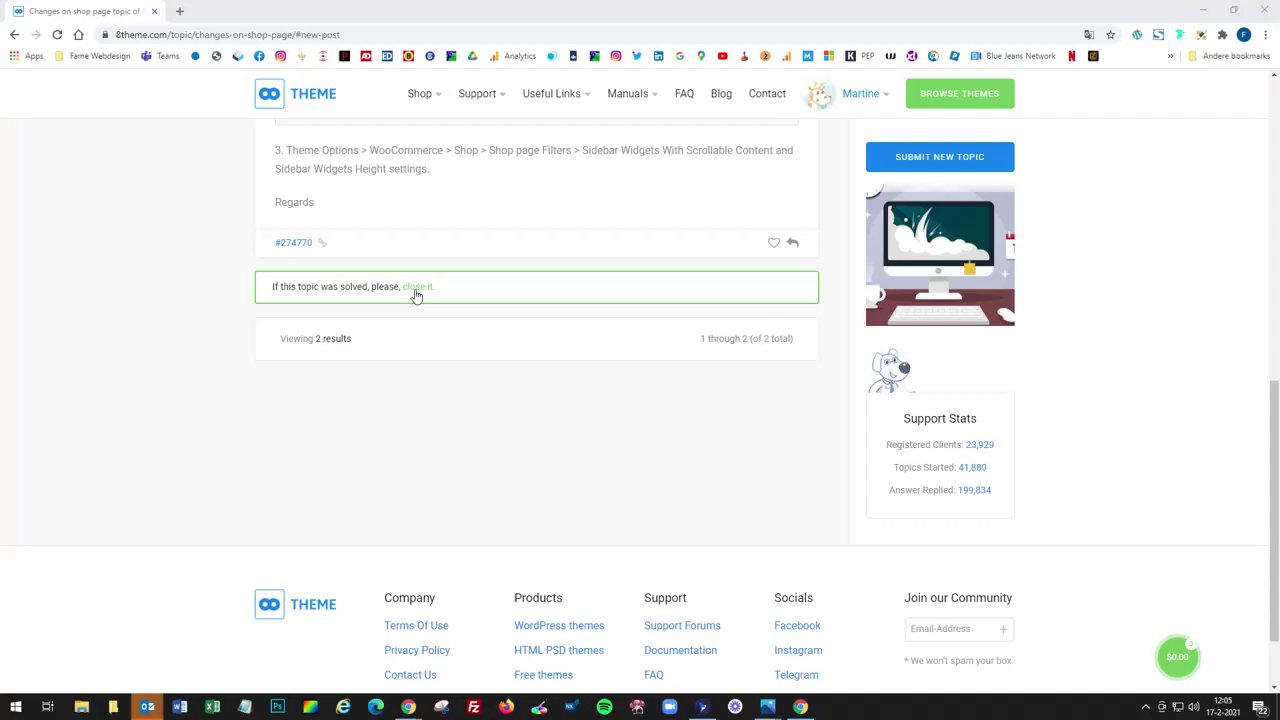Like the post with the heart icon
The width and height of the screenshot is (1280, 720).
click(773, 242)
